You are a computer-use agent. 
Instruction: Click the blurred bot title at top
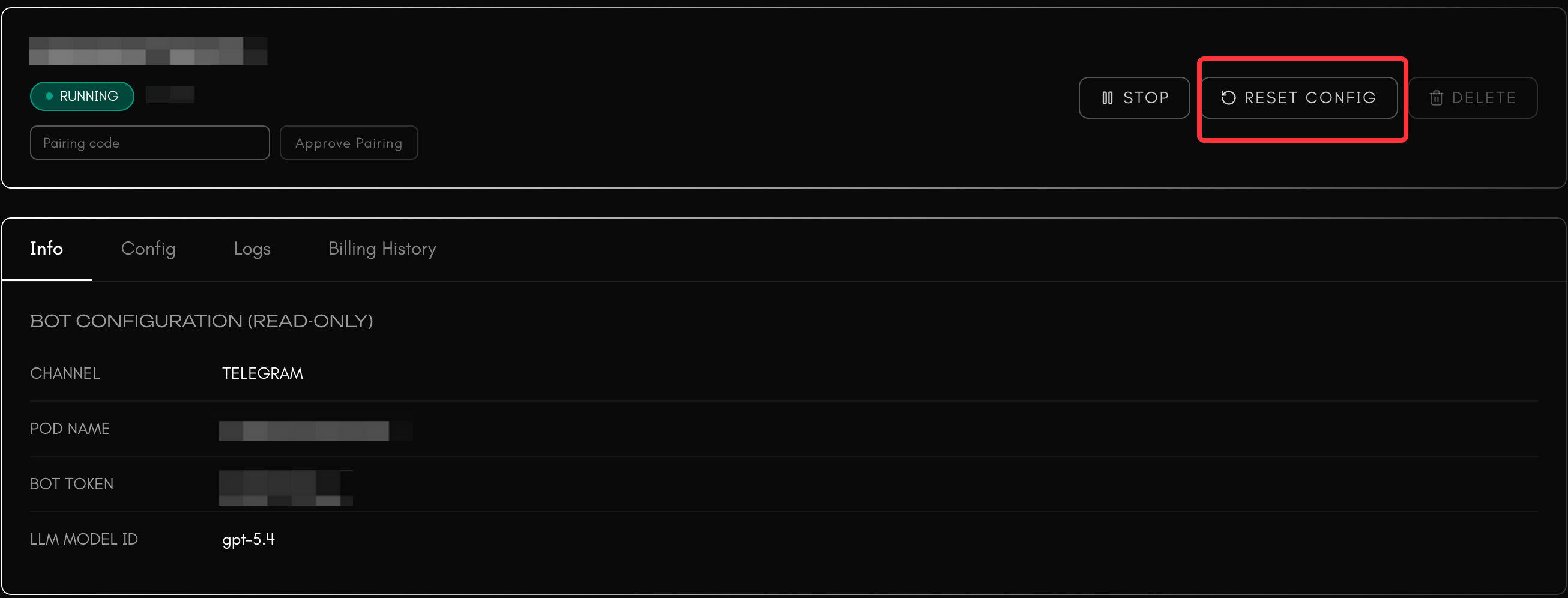click(x=147, y=51)
